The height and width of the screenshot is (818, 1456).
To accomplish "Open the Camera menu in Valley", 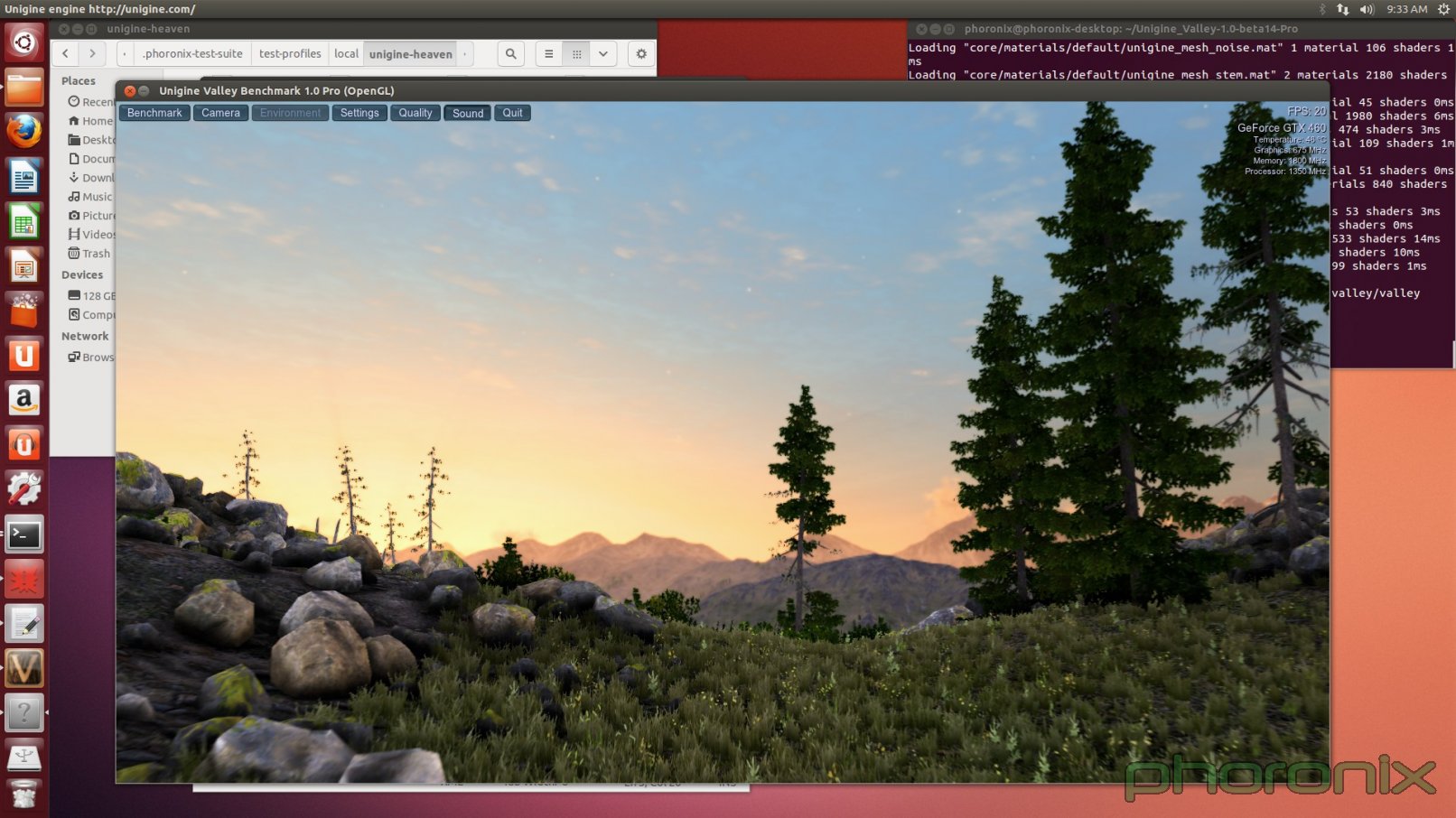I will pos(220,113).
